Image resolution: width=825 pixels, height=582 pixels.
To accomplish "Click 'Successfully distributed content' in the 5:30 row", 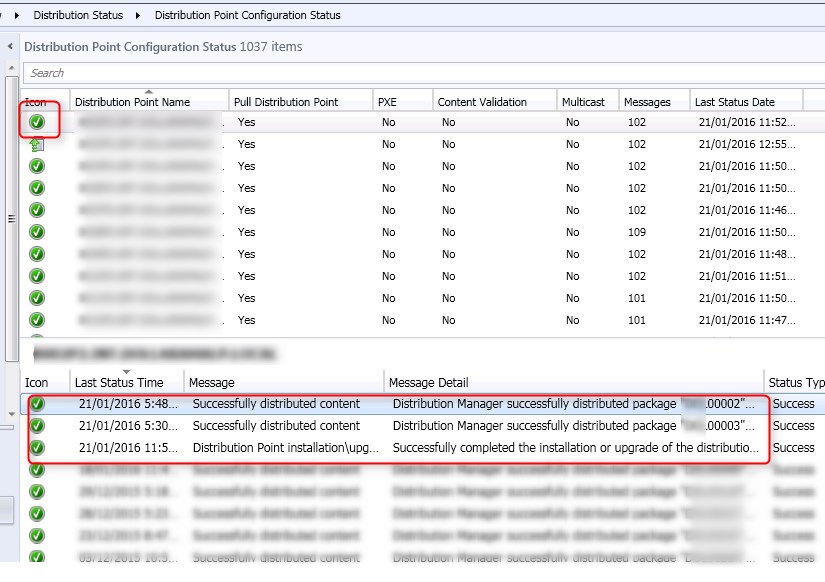I will click(x=276, y=426).
